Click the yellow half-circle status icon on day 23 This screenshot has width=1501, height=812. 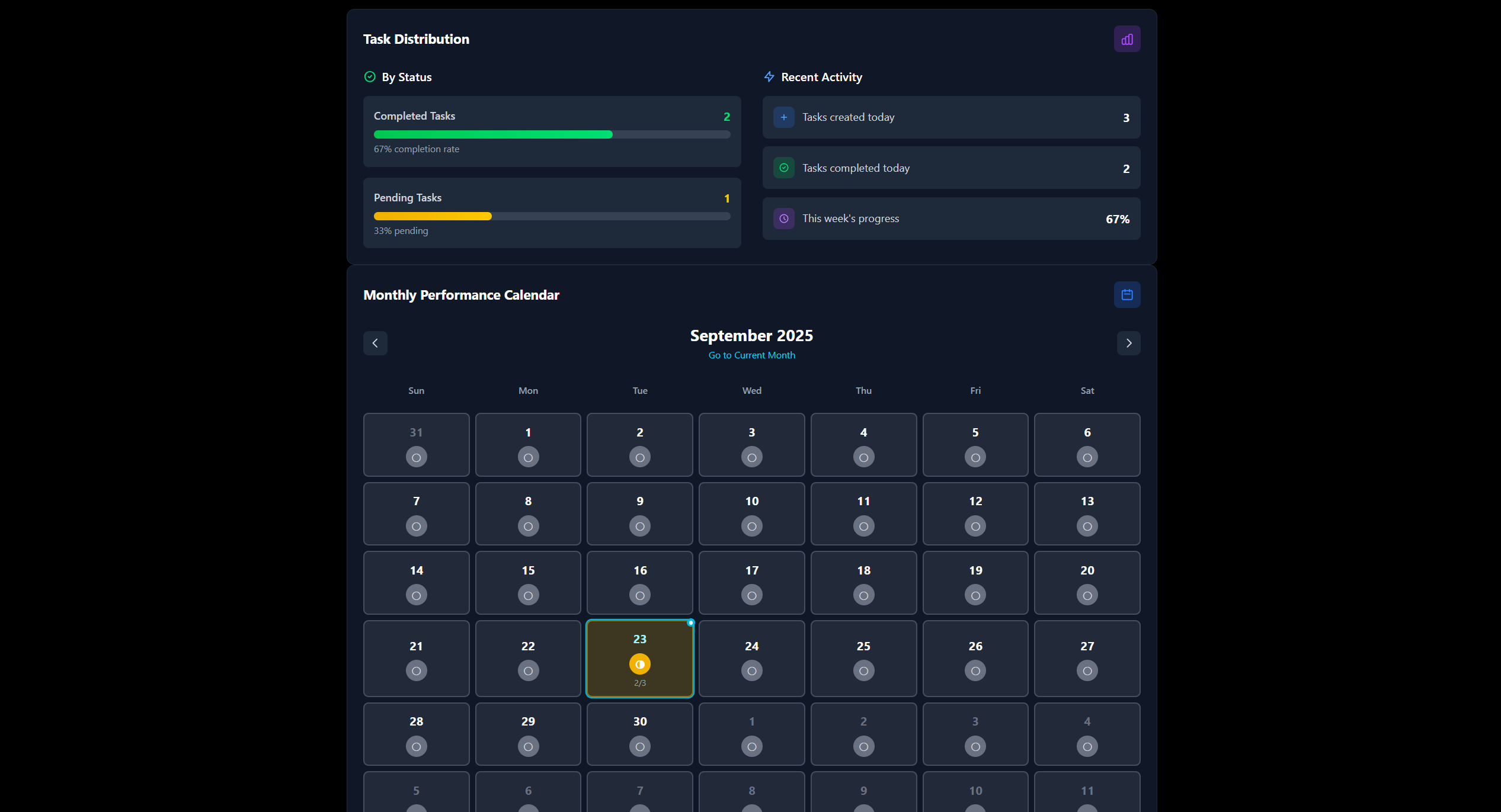(639, 664)
